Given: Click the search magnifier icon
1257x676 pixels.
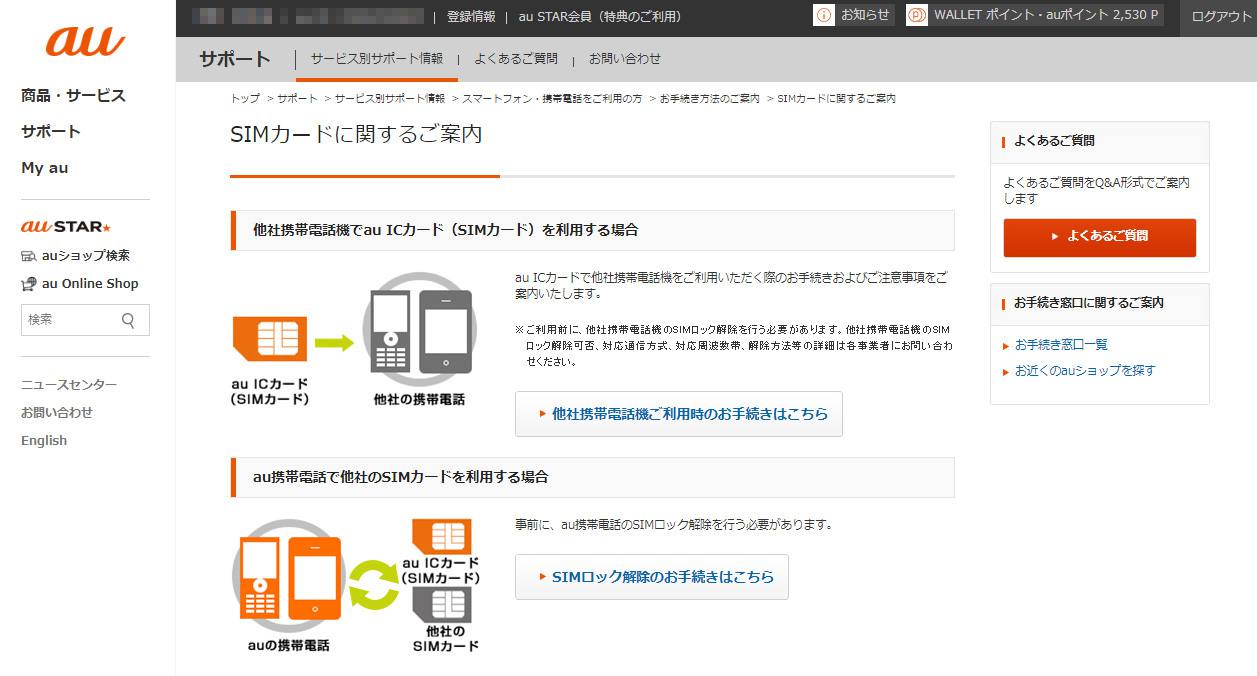Looking at the screenshot, I should 128,320.
